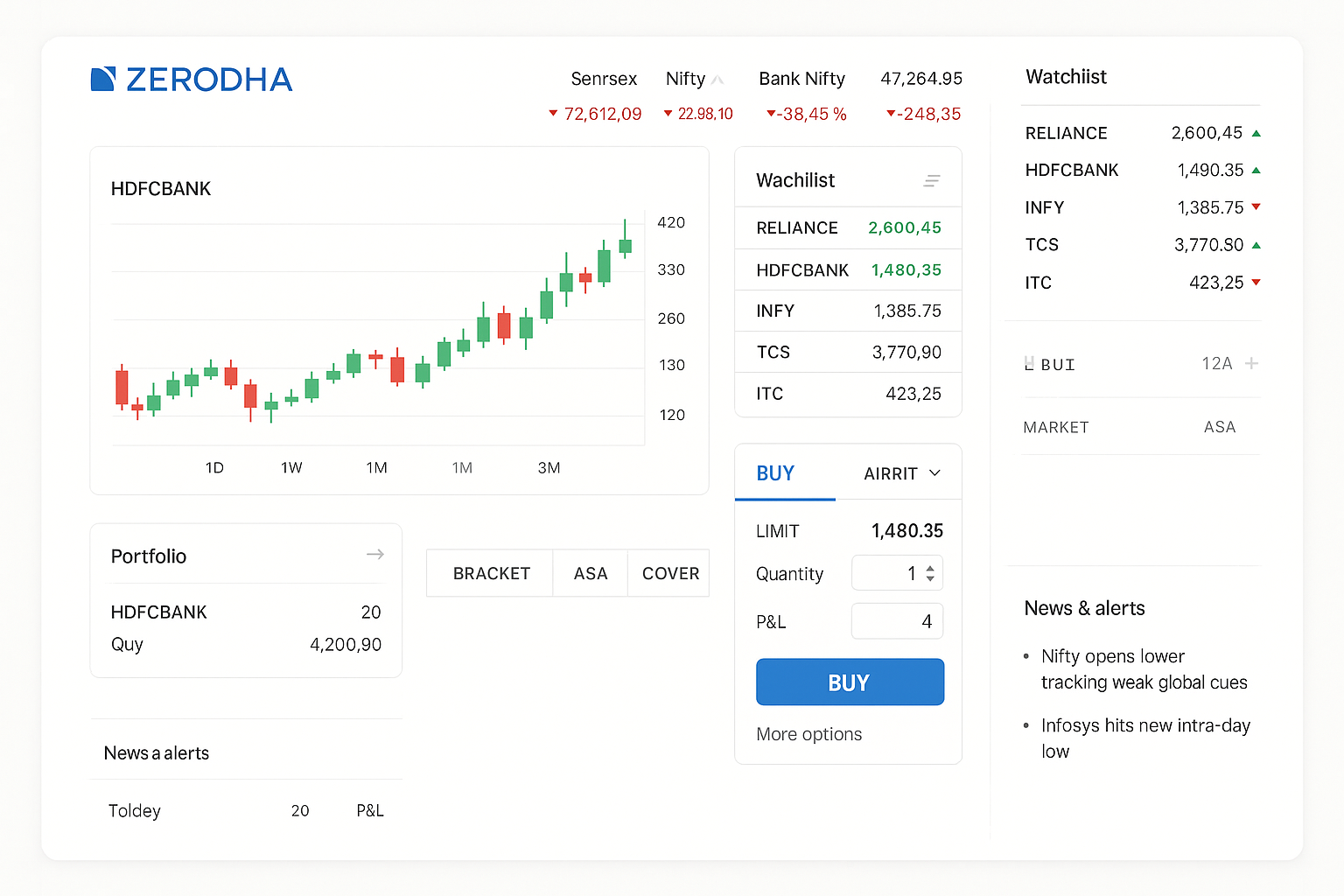Click the green up arrow for TCS
Screen dimensions: 1344x896
[x=1256, y=245]
